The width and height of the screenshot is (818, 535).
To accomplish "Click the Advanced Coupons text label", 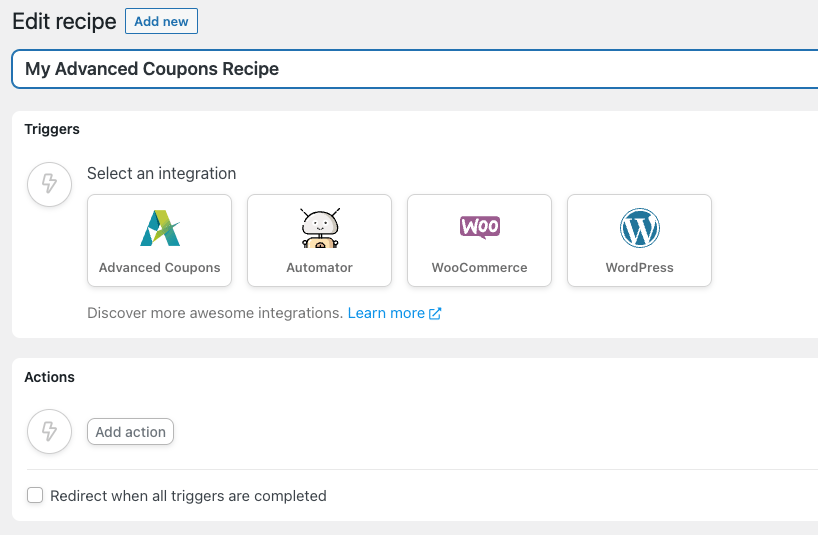I will [159, 268].
